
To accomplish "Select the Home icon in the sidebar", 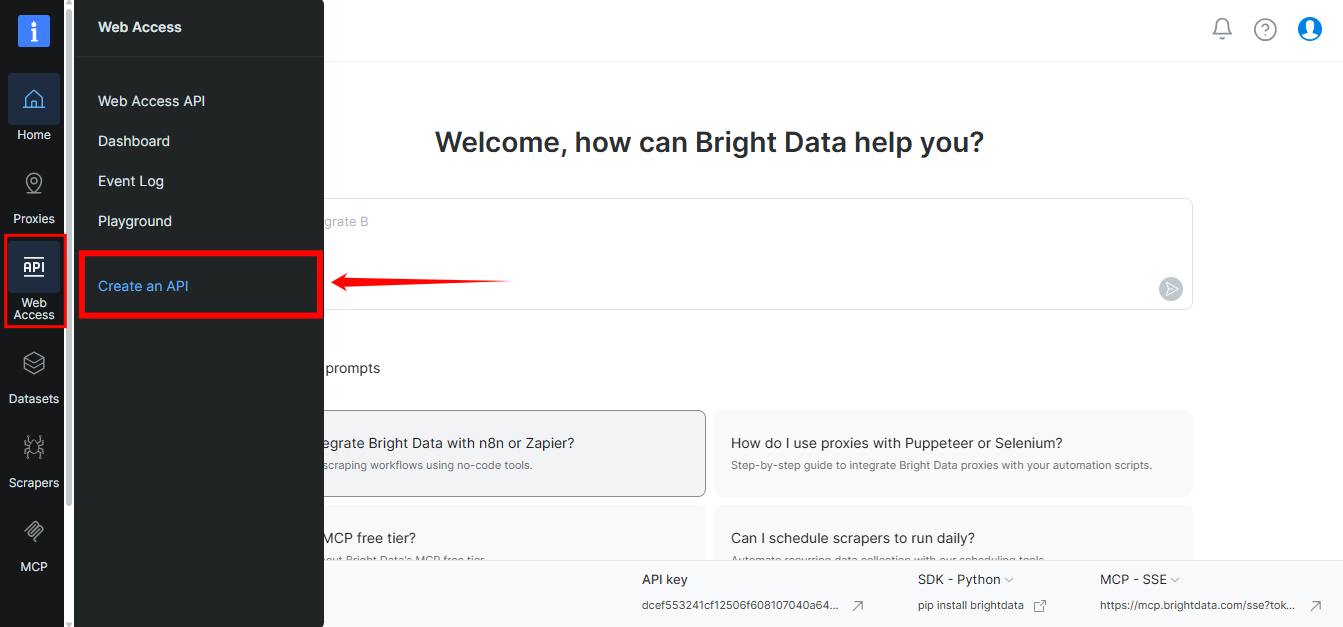I will 33,100.
